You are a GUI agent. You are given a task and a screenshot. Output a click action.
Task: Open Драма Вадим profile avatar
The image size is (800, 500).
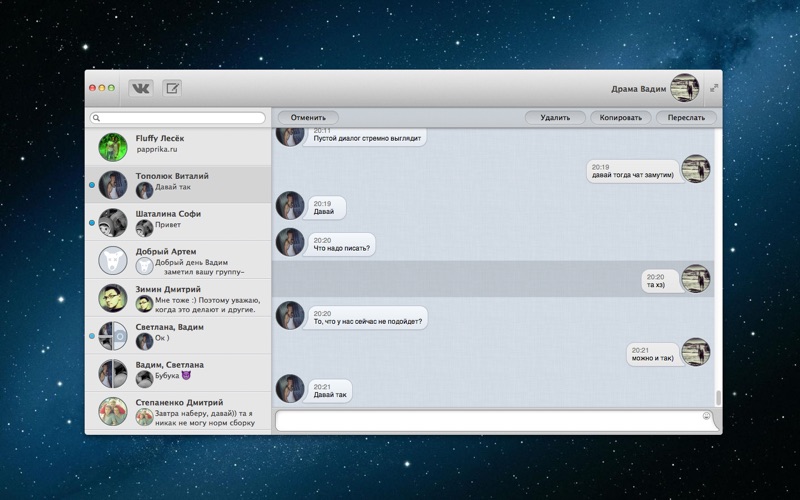(x=685, y=88)
